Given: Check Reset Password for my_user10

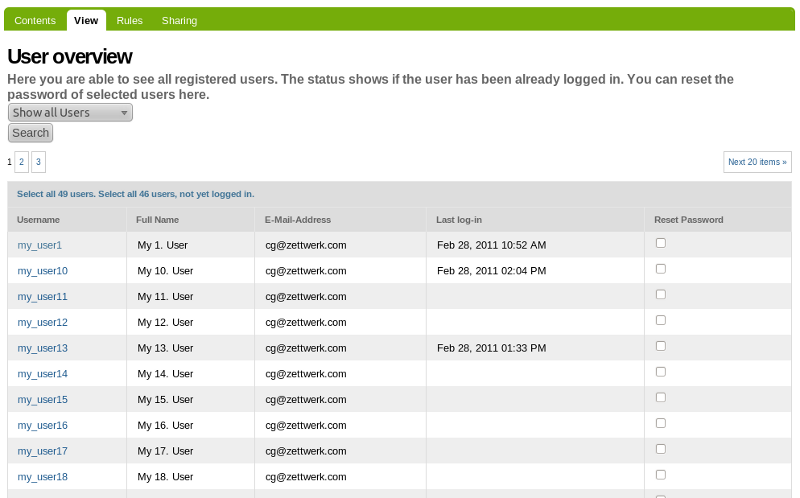Looking at the screenshot, I should click(x=661, y=269).
